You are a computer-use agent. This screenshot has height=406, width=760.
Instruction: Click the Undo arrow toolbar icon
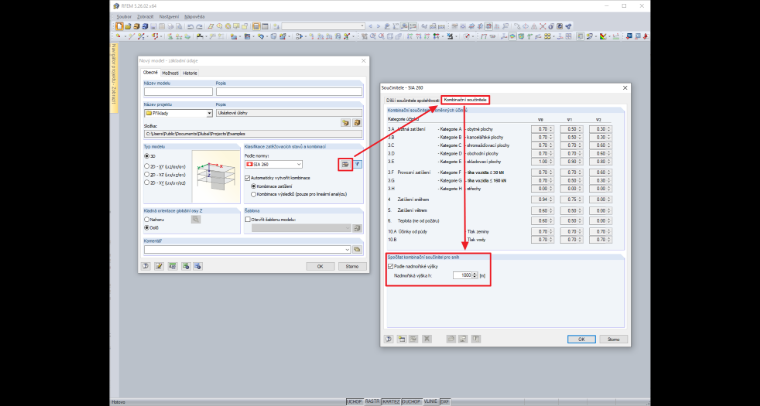coord(190,26)
